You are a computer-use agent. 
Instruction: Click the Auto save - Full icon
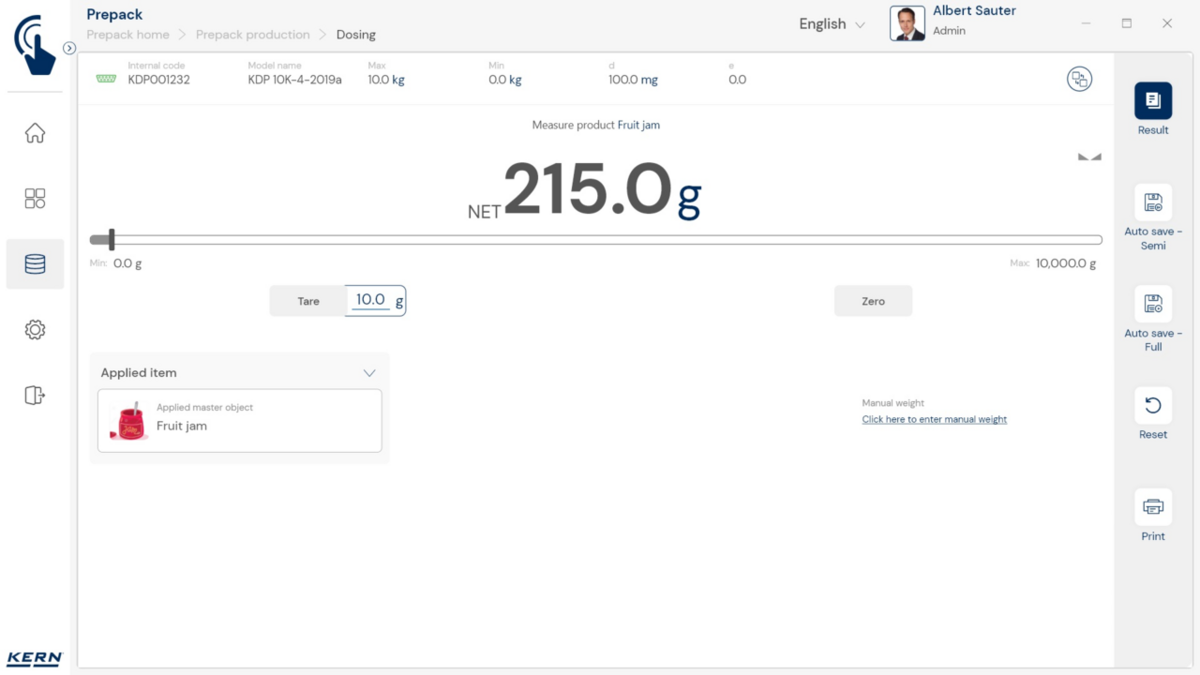click(x=1152, y=305)
